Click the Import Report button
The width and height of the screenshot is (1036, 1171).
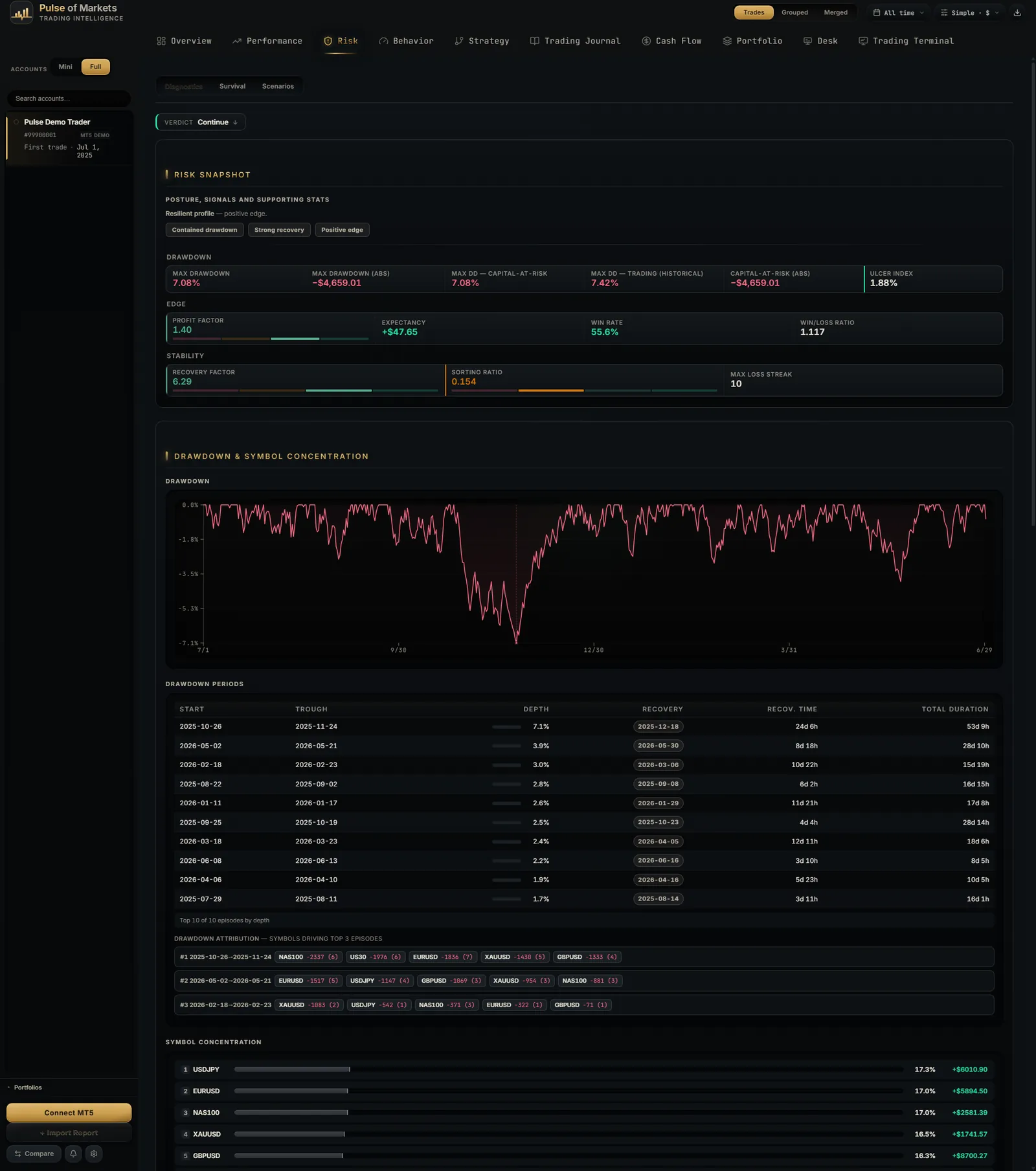coord(69,1133)
